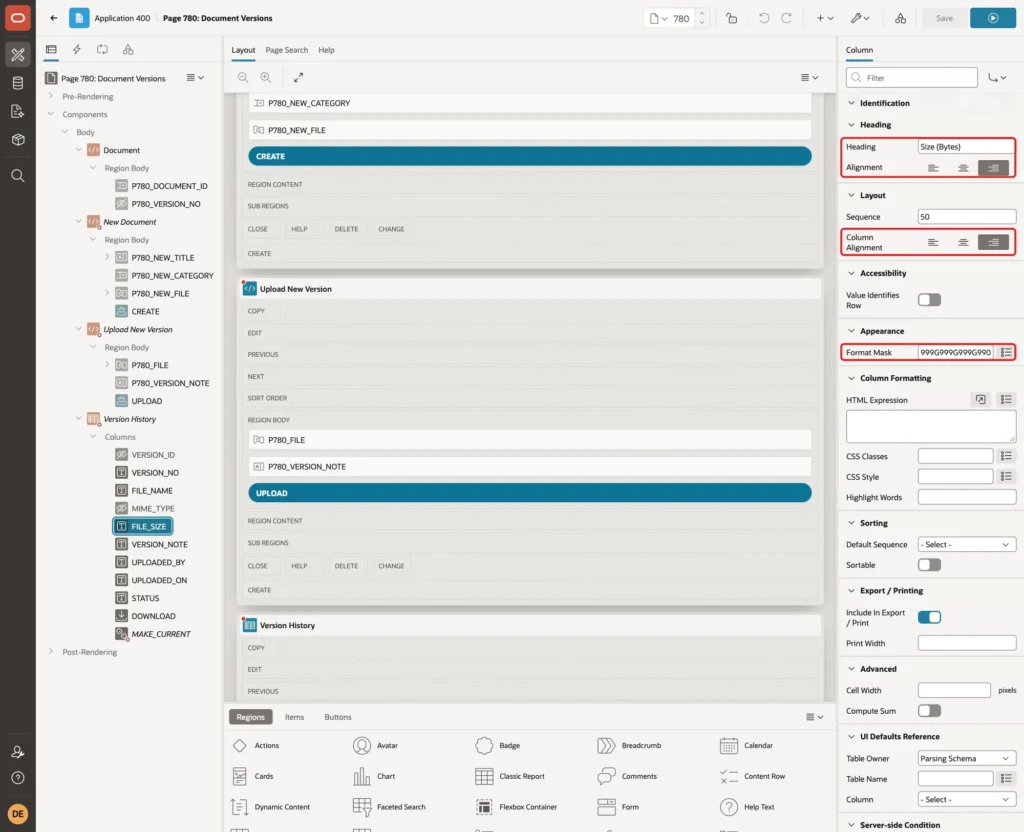1024x832 pixels.
Task: Open the DE user avatar menu
Action: [18, 814]
